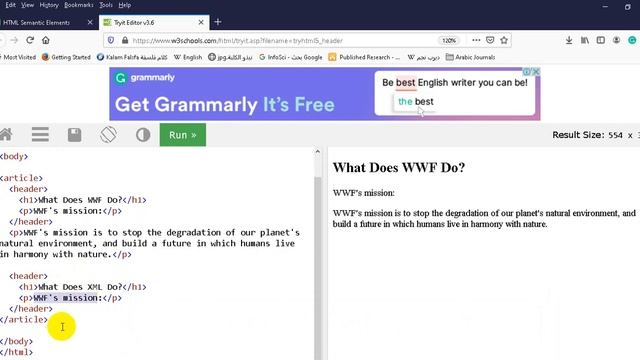Open the InfoSci Google bookmark
The width and height of the screenshot is (640, 360).
pyautogui.click(x=291, y=57)
